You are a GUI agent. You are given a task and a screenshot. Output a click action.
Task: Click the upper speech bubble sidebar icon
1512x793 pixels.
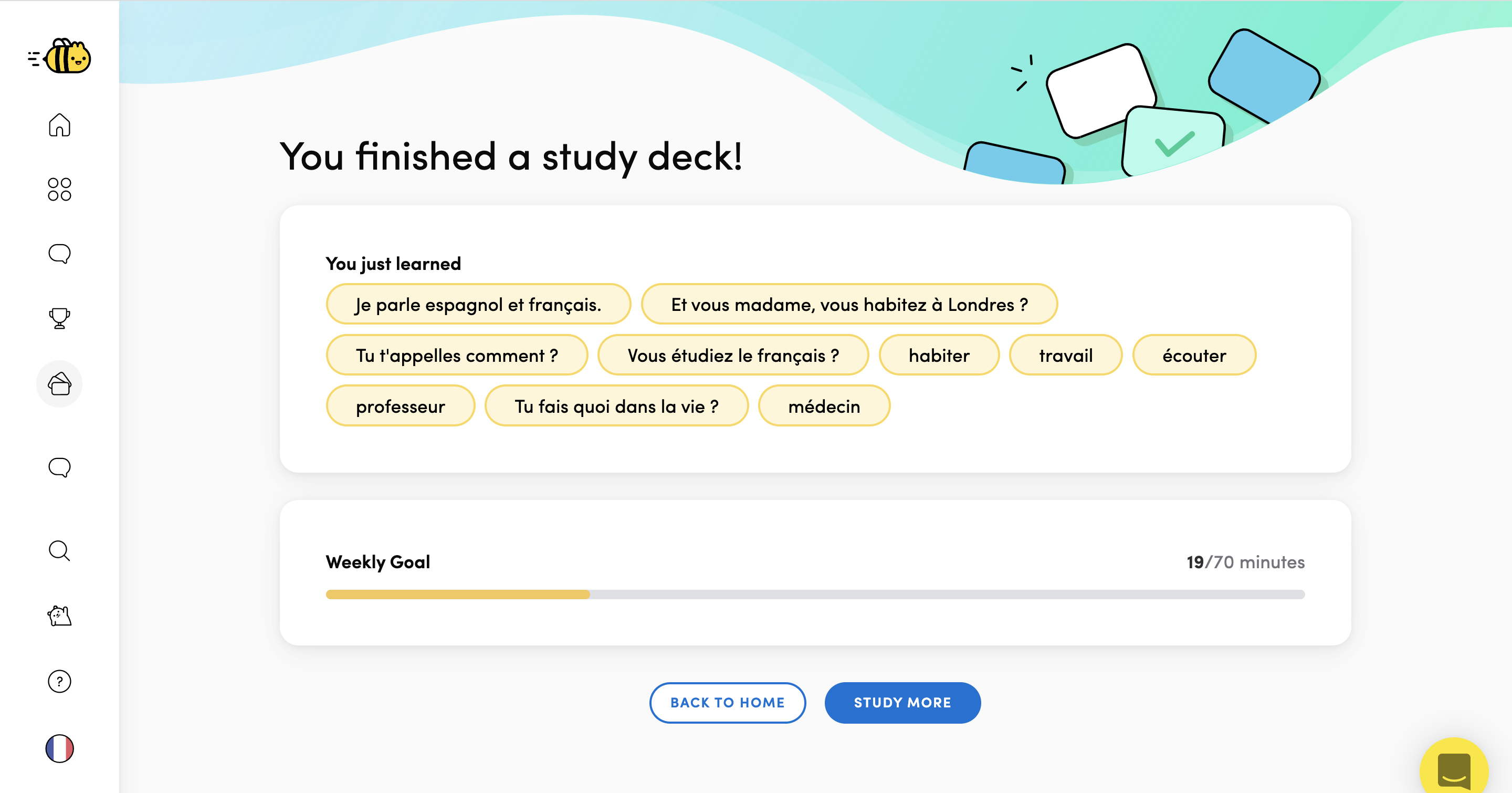tap(59, 254)
